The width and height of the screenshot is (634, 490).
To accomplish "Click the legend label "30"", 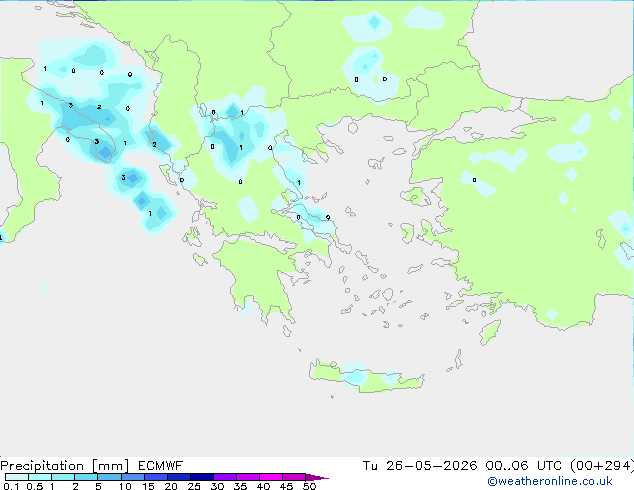I will point(217,486).
